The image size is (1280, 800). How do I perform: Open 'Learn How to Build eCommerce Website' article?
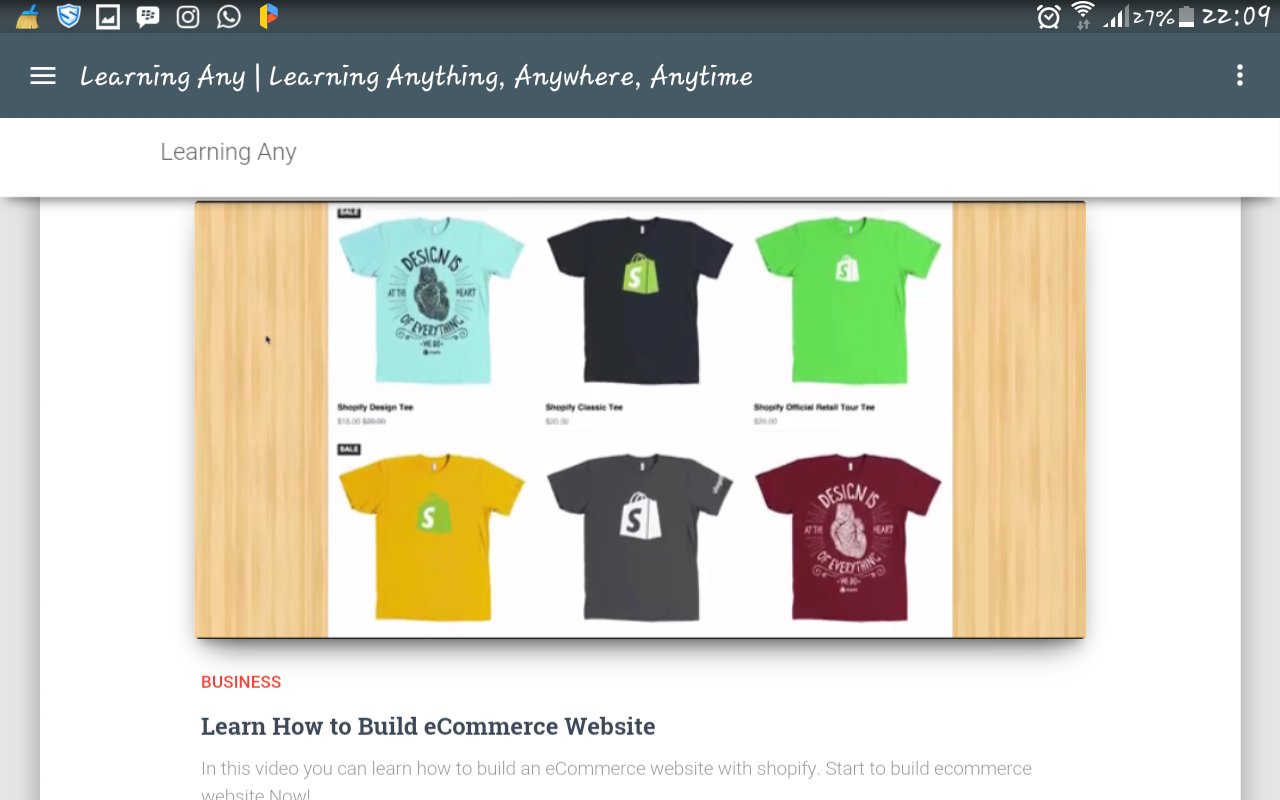coord(428,726)
